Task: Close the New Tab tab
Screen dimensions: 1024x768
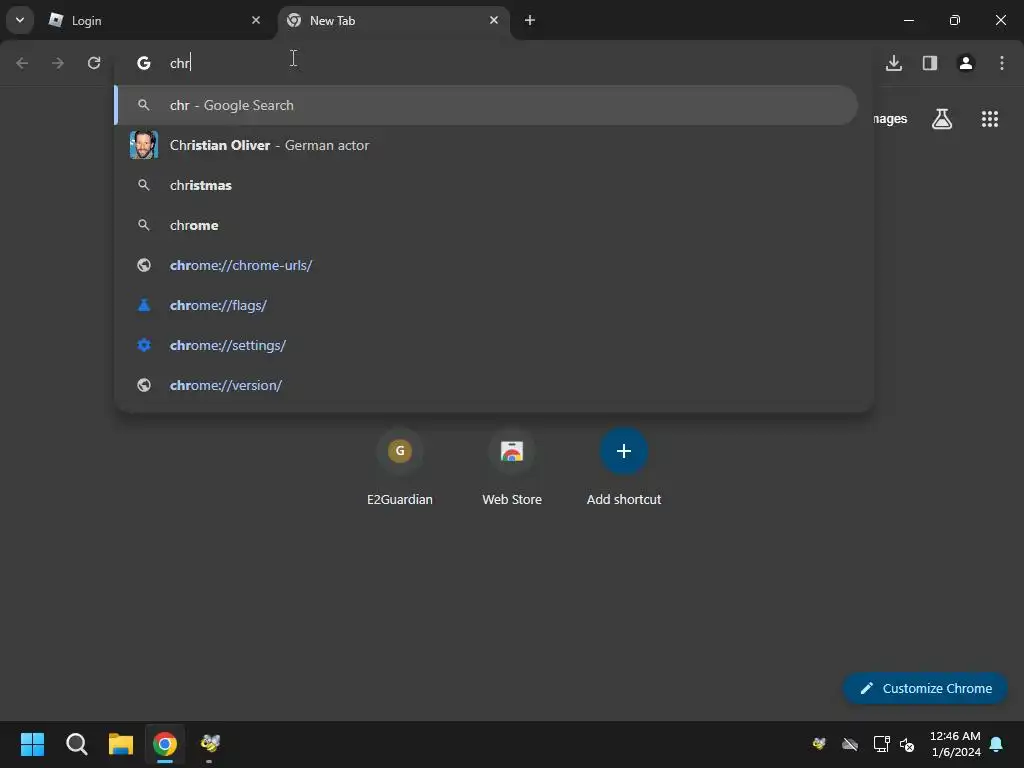Action: click(x=494, y=20)
